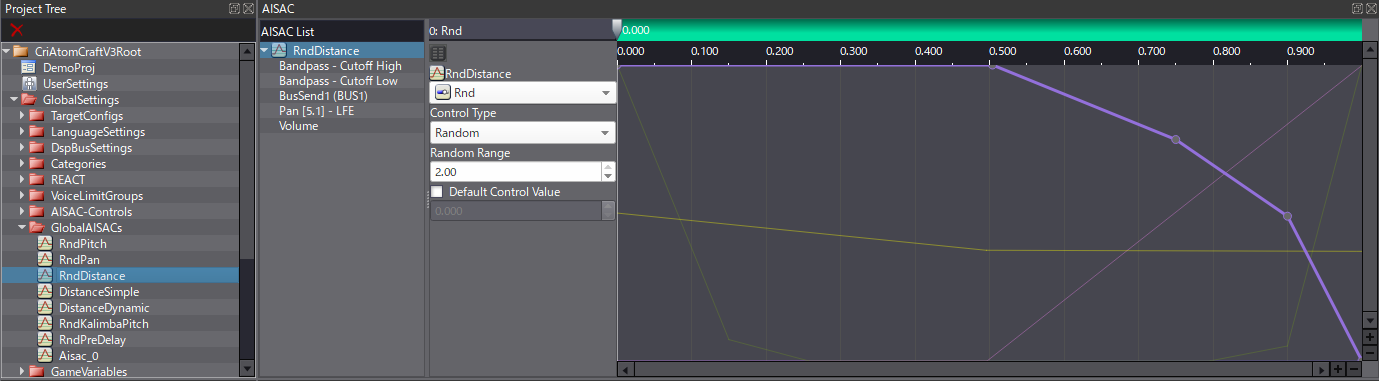
Task: Select Bandpass - Cutoff High graph entry
Action: [340, 66]
